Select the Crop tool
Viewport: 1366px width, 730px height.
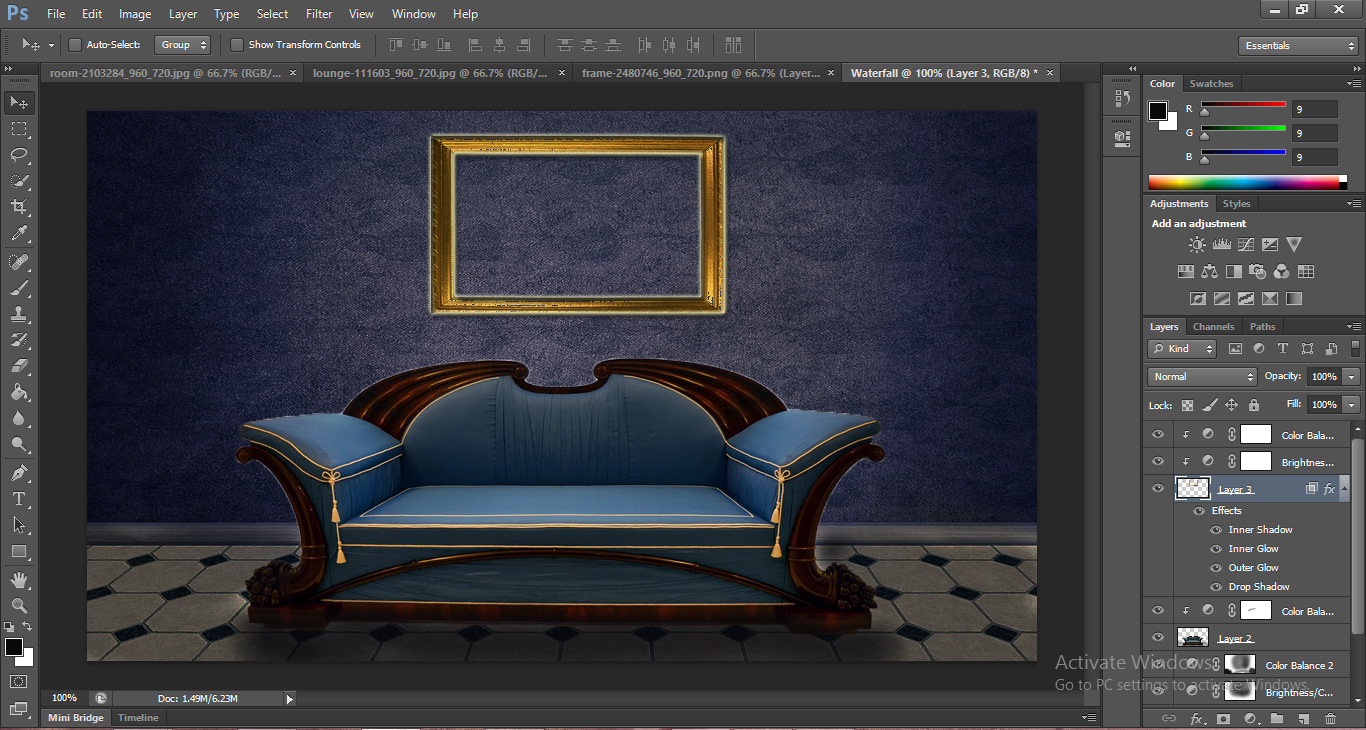click(x=19, y=207)
